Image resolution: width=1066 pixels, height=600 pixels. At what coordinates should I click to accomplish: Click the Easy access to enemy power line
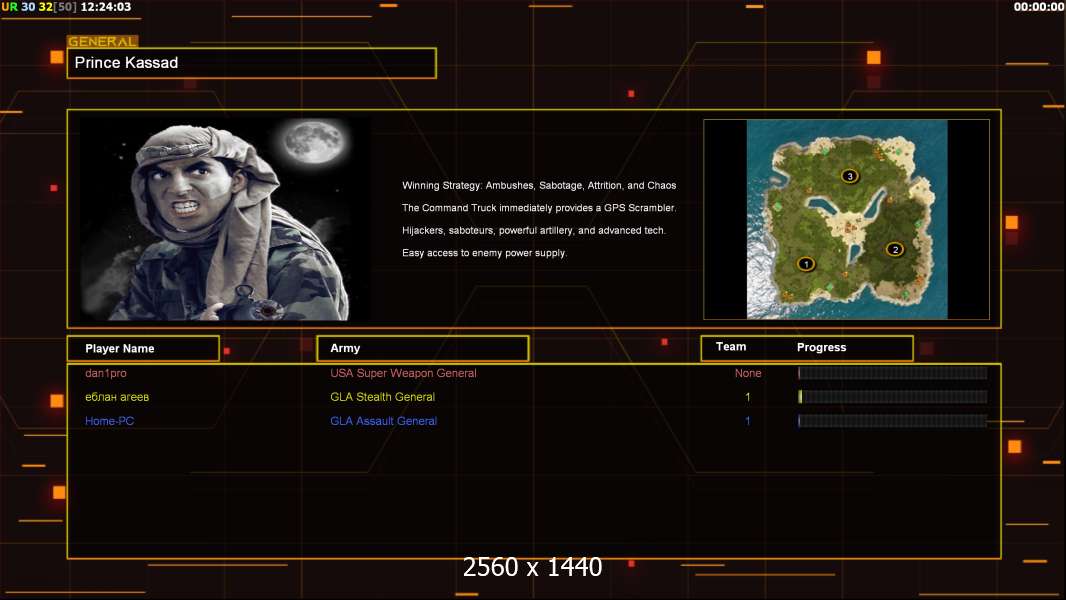pyautogui.click(x=484, y=253)
